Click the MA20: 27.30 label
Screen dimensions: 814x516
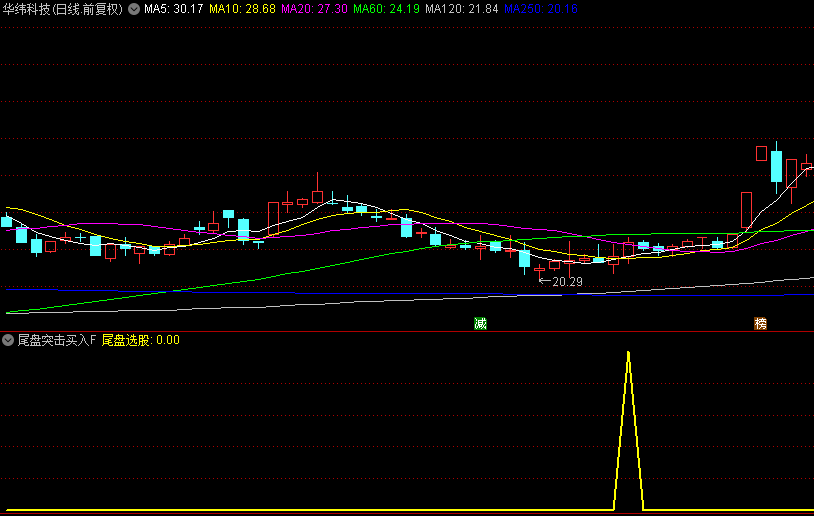[314, 9]
